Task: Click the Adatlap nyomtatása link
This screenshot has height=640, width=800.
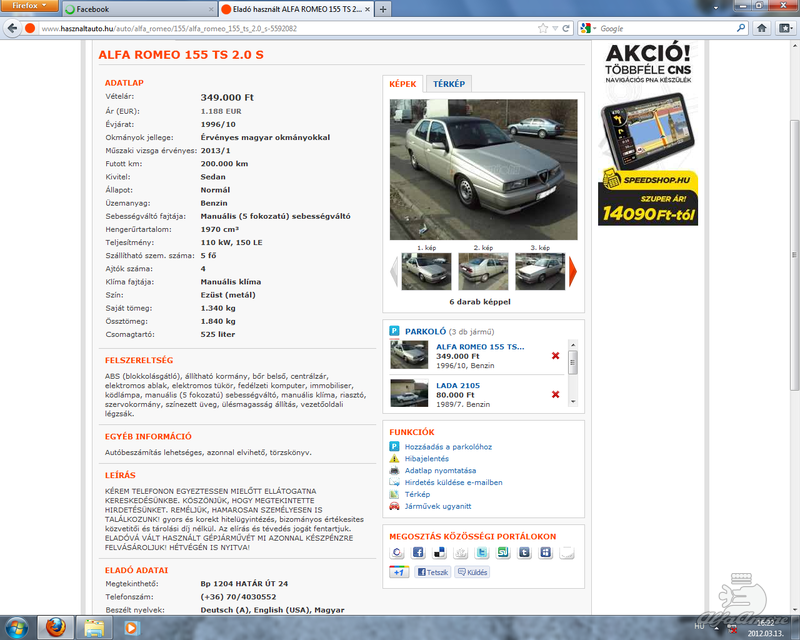Action: pyautogui.click(x=440, y=470)
